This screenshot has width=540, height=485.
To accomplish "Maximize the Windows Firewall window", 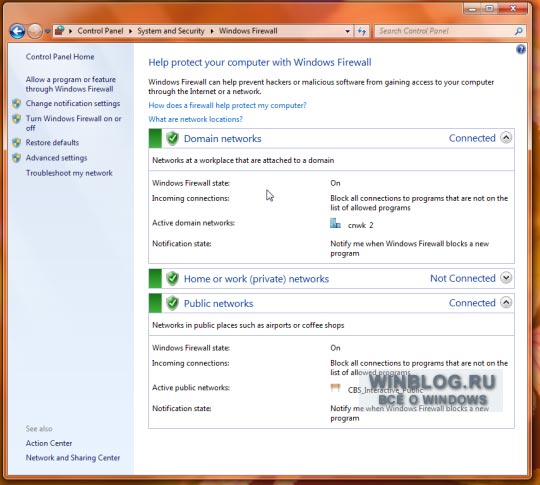I will (489, 9).
